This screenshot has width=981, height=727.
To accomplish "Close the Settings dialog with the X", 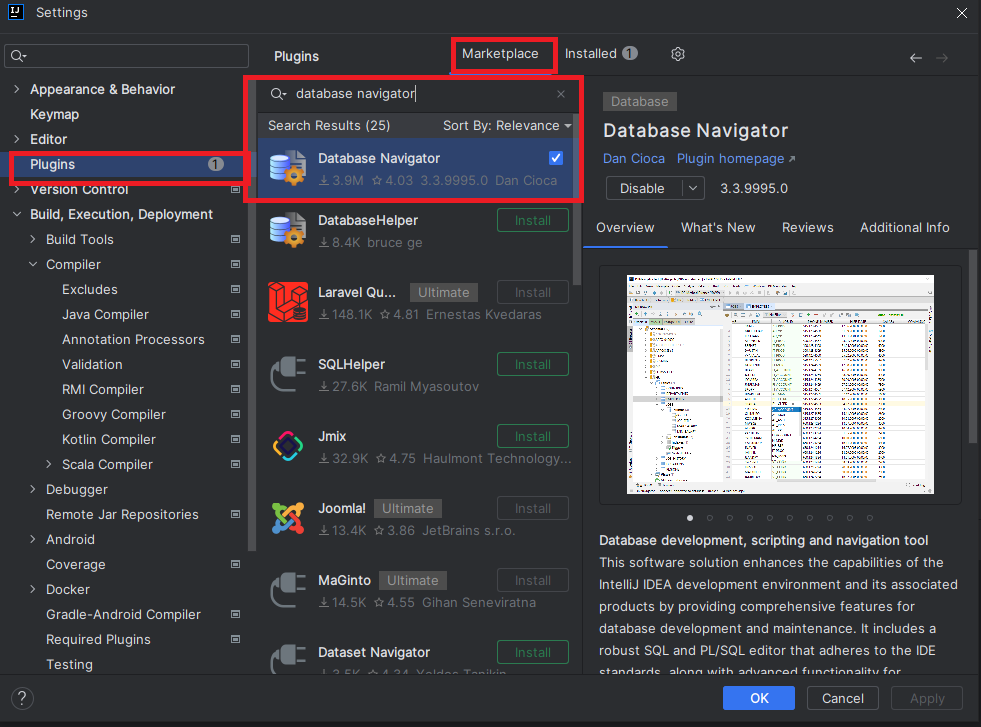I will pos(962,13).
